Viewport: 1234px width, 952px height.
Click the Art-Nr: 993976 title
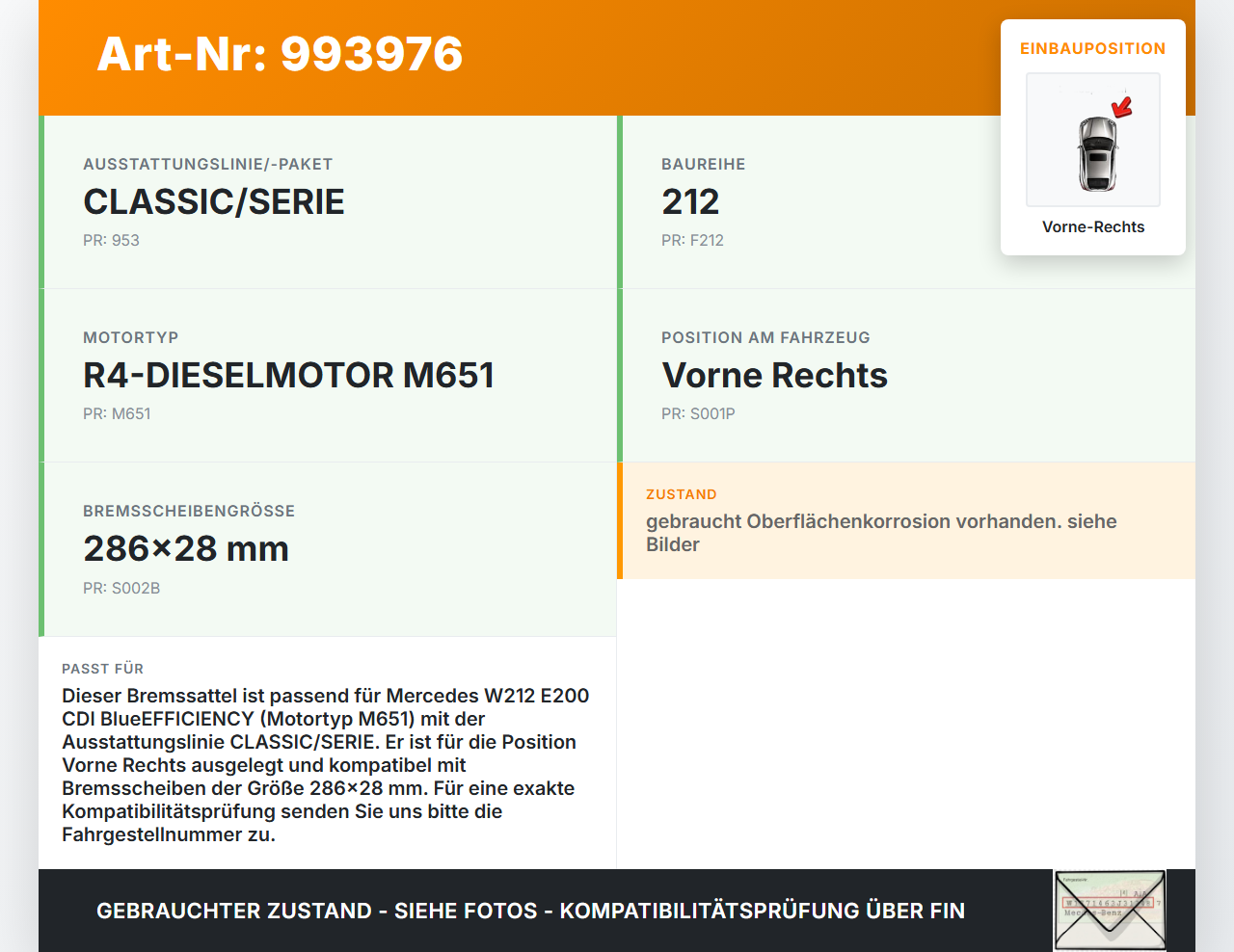(280, 54)
